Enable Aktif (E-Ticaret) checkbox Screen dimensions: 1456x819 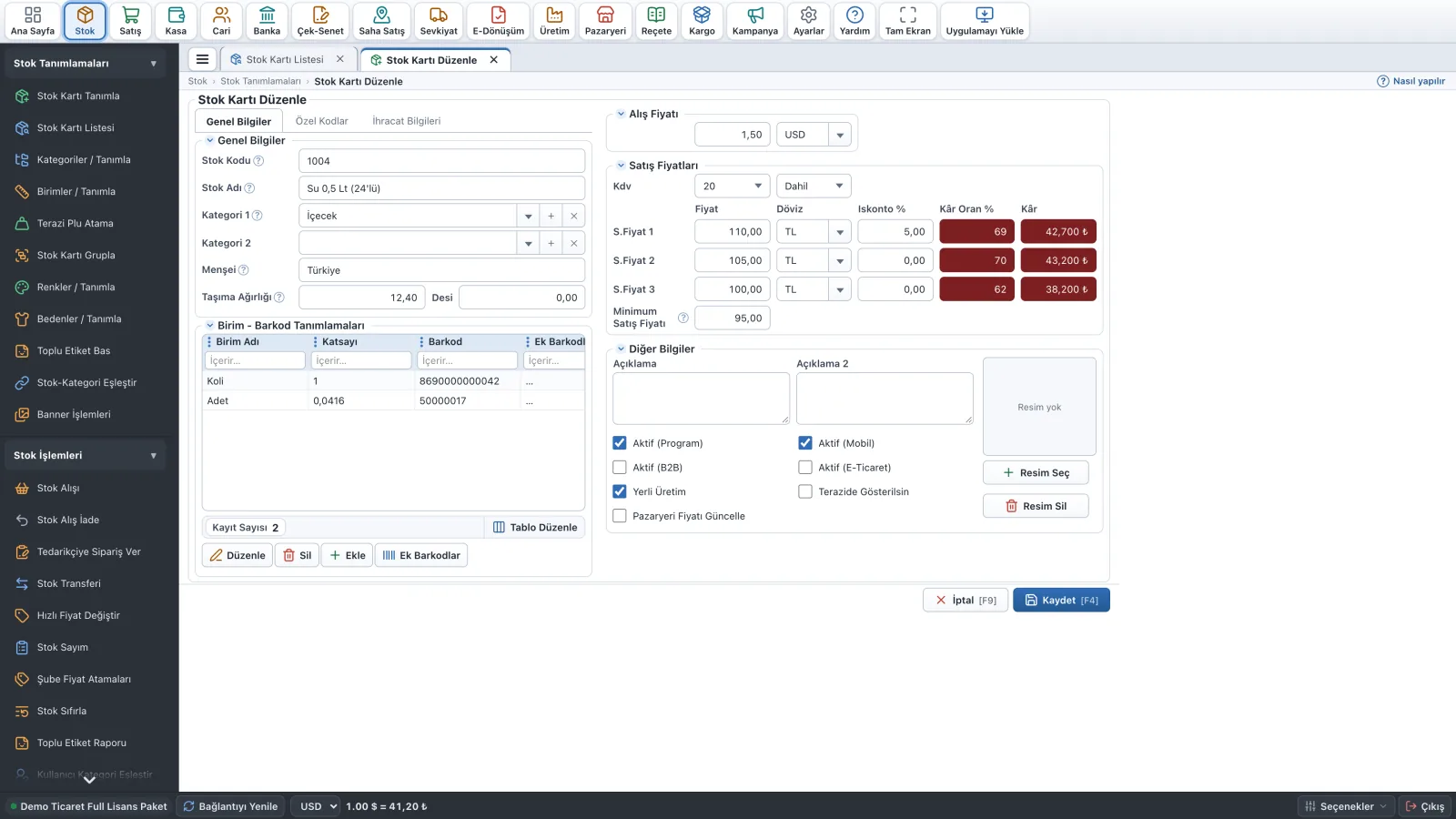click(805, 468)
